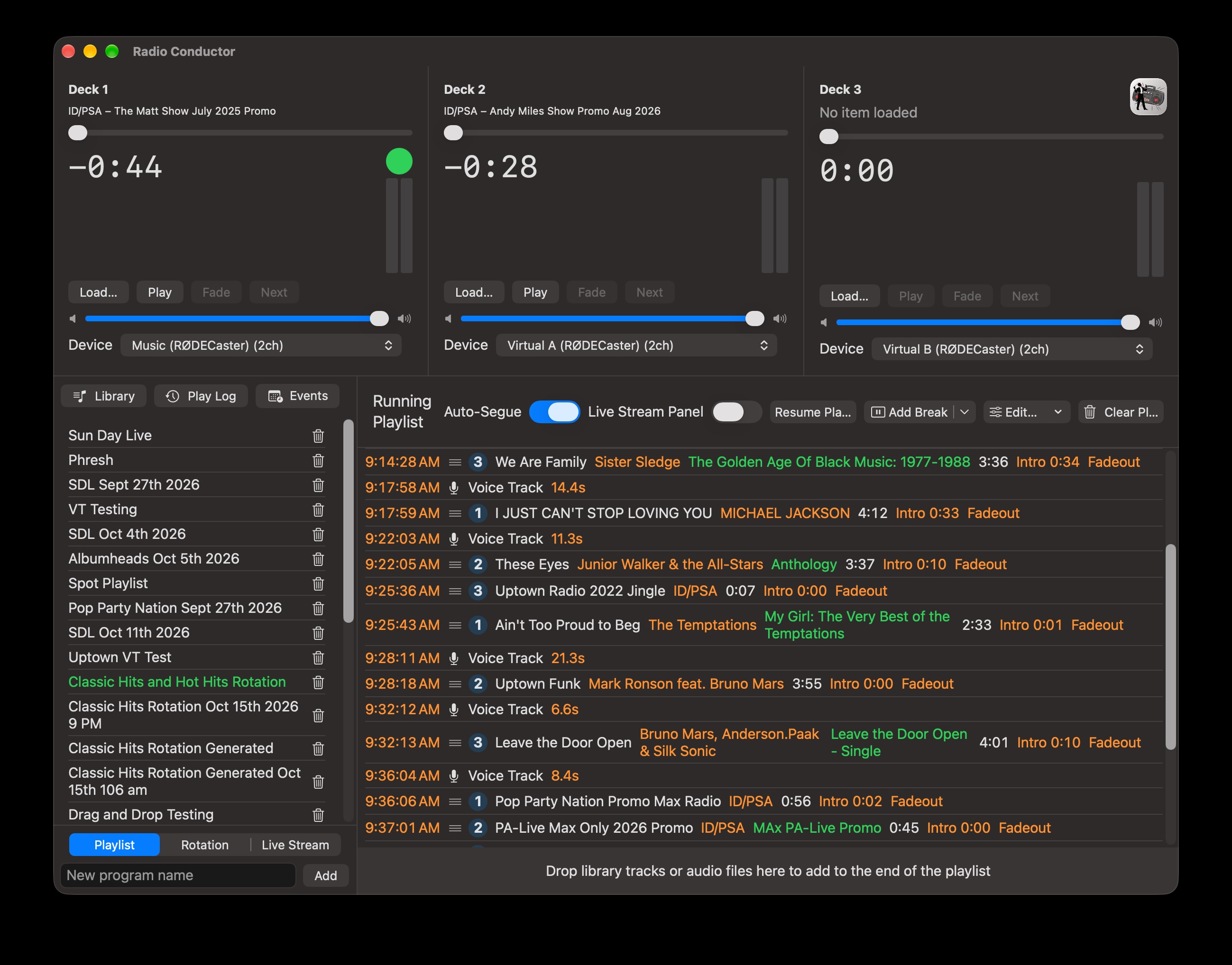Expand the Add Break dropdown arrow
Screen dimensions: 1232x965
[x=965, y=412]
